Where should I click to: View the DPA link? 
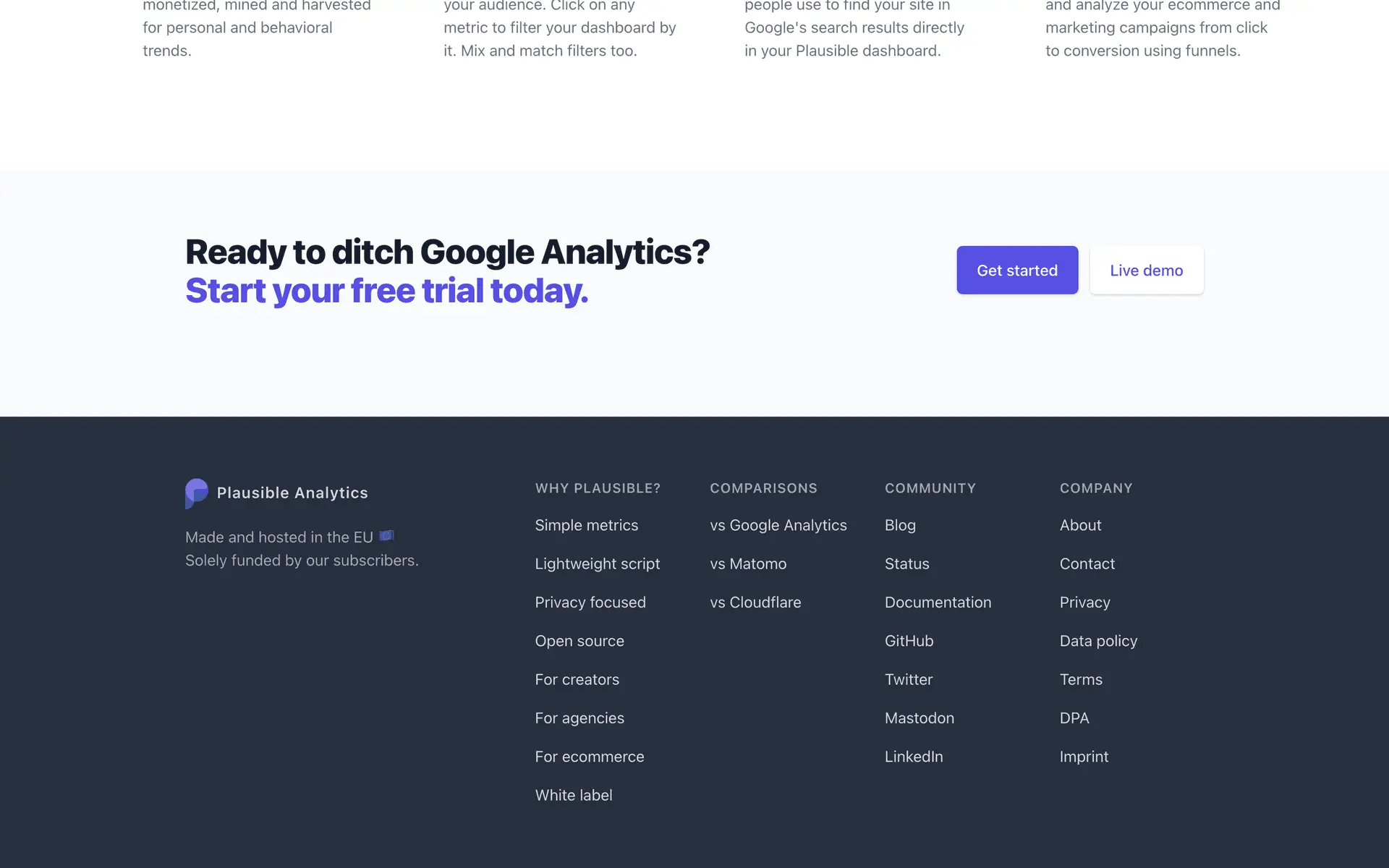pos(1074,718)
